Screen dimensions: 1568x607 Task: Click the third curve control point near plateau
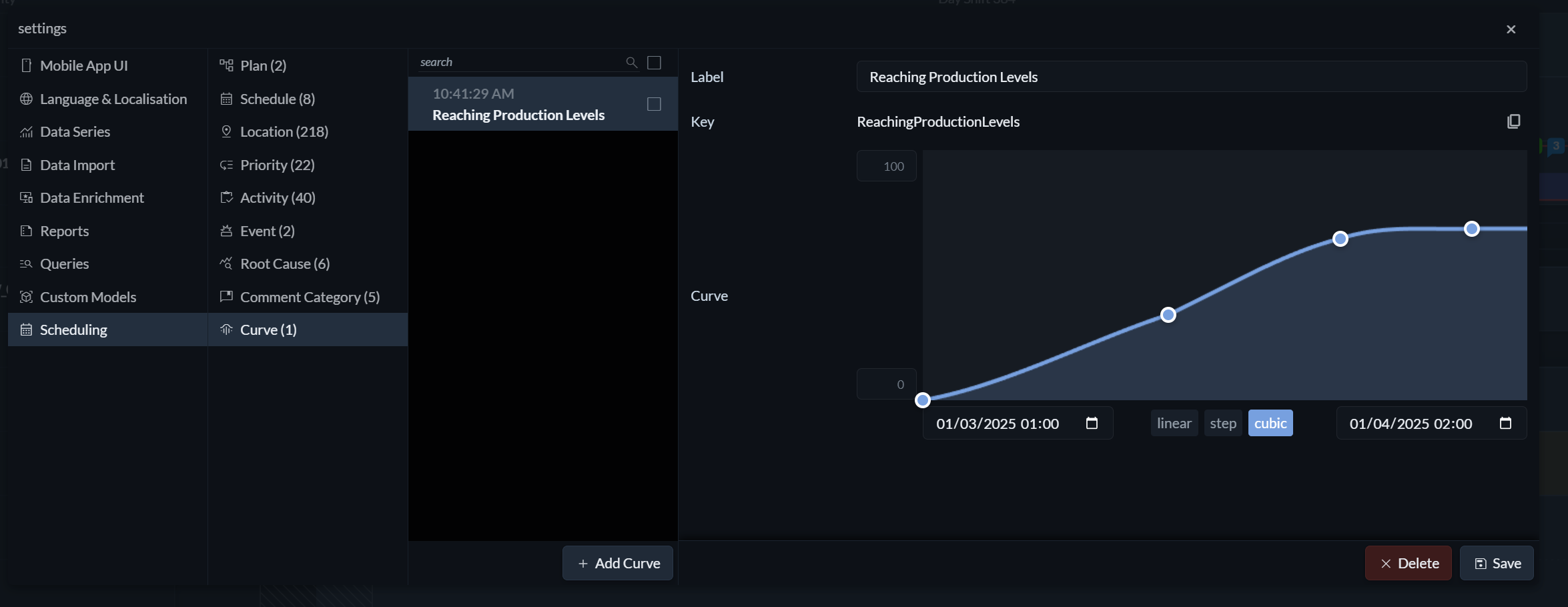coord(1340,239)
